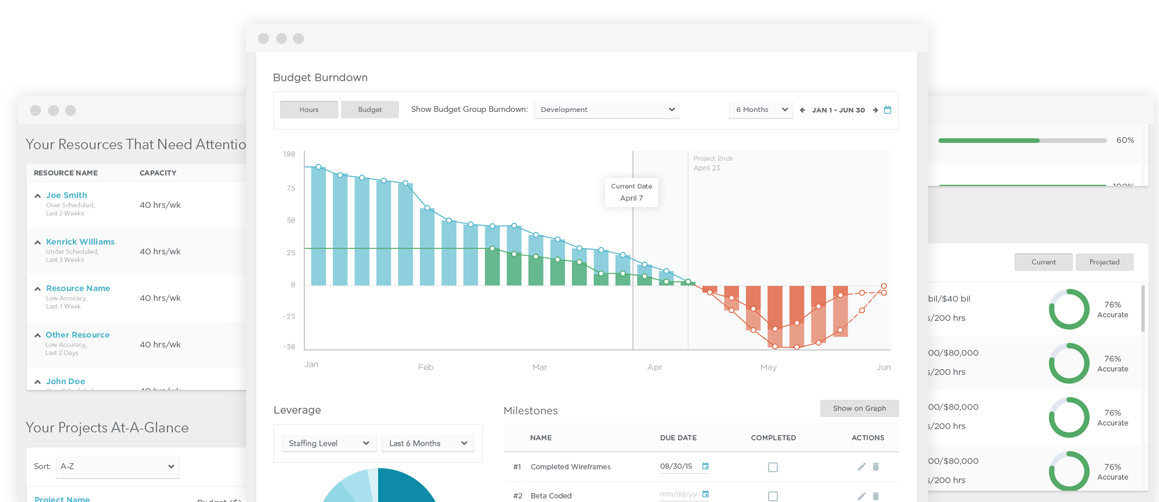Click the next date range arrow

[875, 110]
